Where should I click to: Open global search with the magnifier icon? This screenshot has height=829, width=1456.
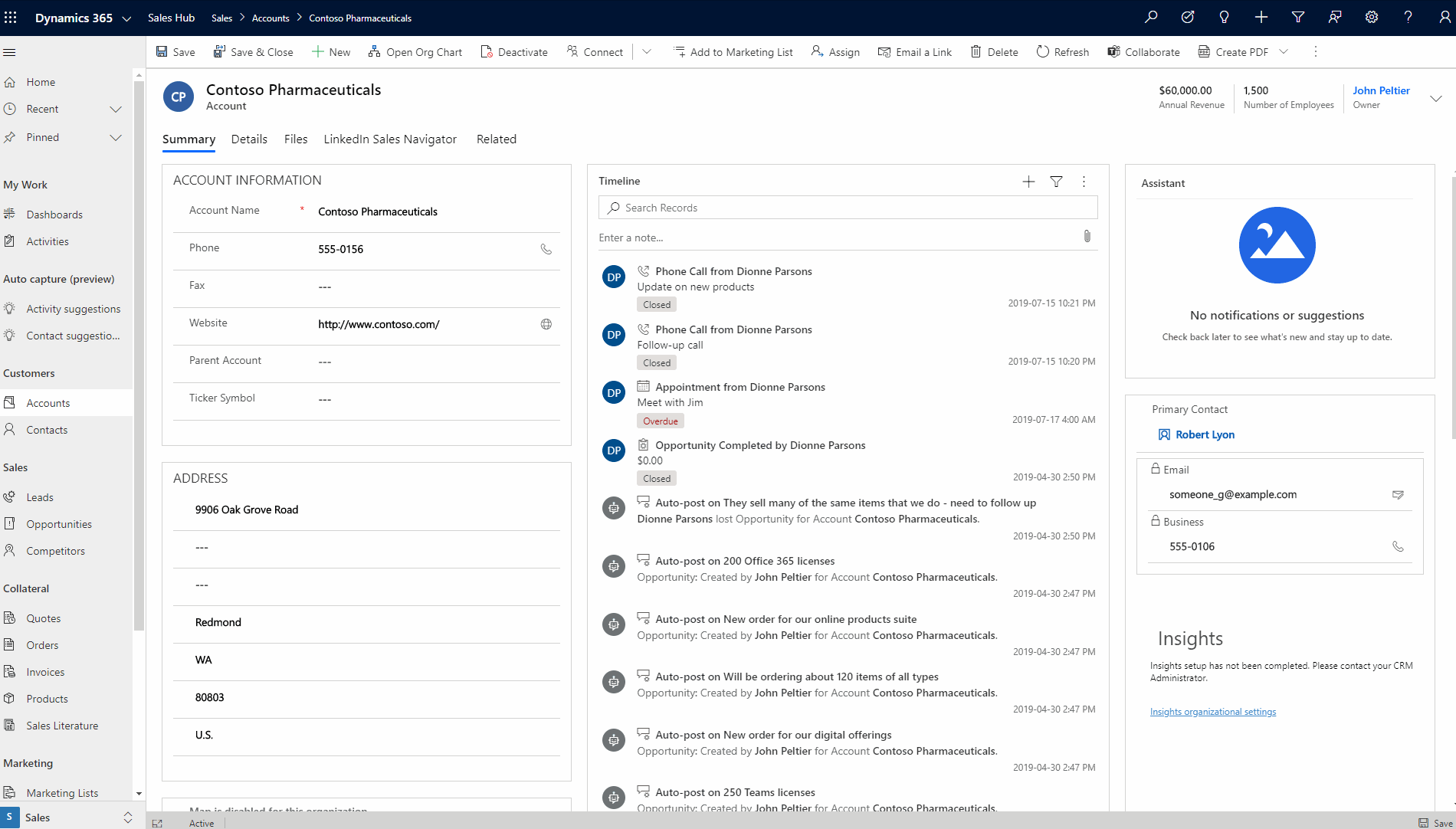coord(1150,17)
